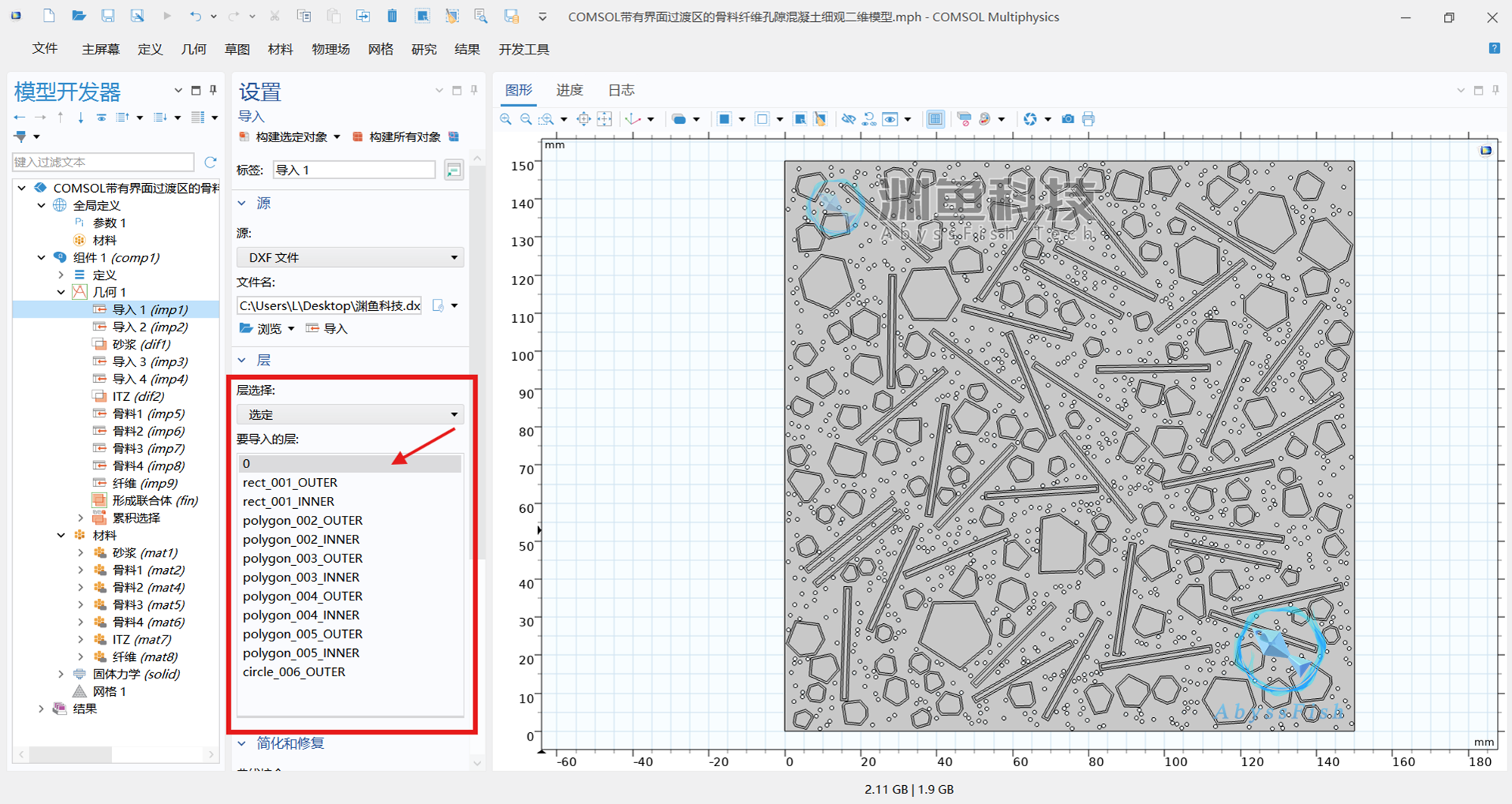Select 纤维 (imp9) in model tree
The width and height of the screenshot is (1512, 804).
(144, 483)
